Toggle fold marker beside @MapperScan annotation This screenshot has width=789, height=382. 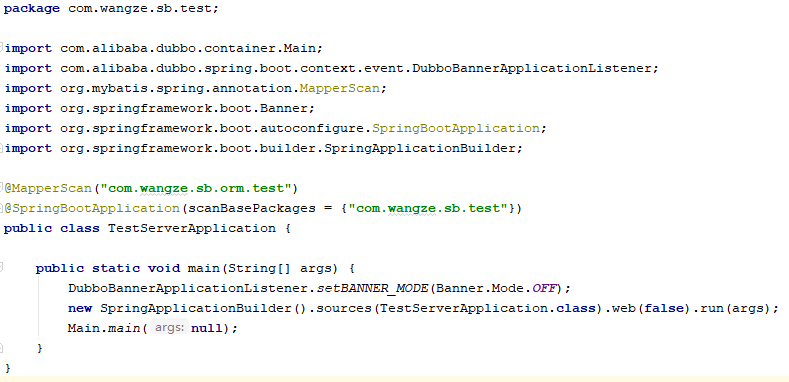click(x=2, y=188)
